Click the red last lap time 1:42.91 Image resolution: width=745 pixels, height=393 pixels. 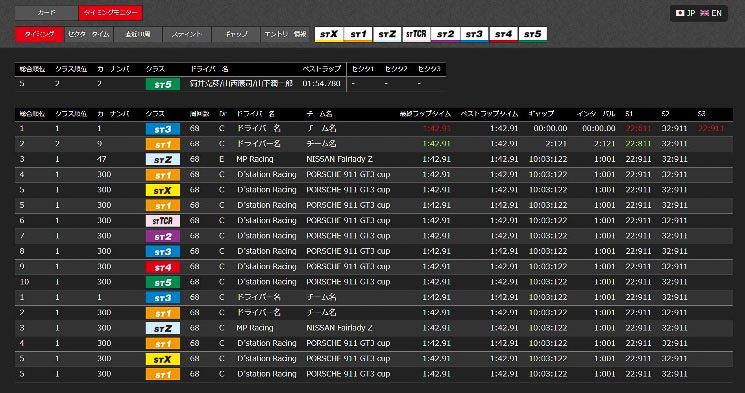[436, 129]
